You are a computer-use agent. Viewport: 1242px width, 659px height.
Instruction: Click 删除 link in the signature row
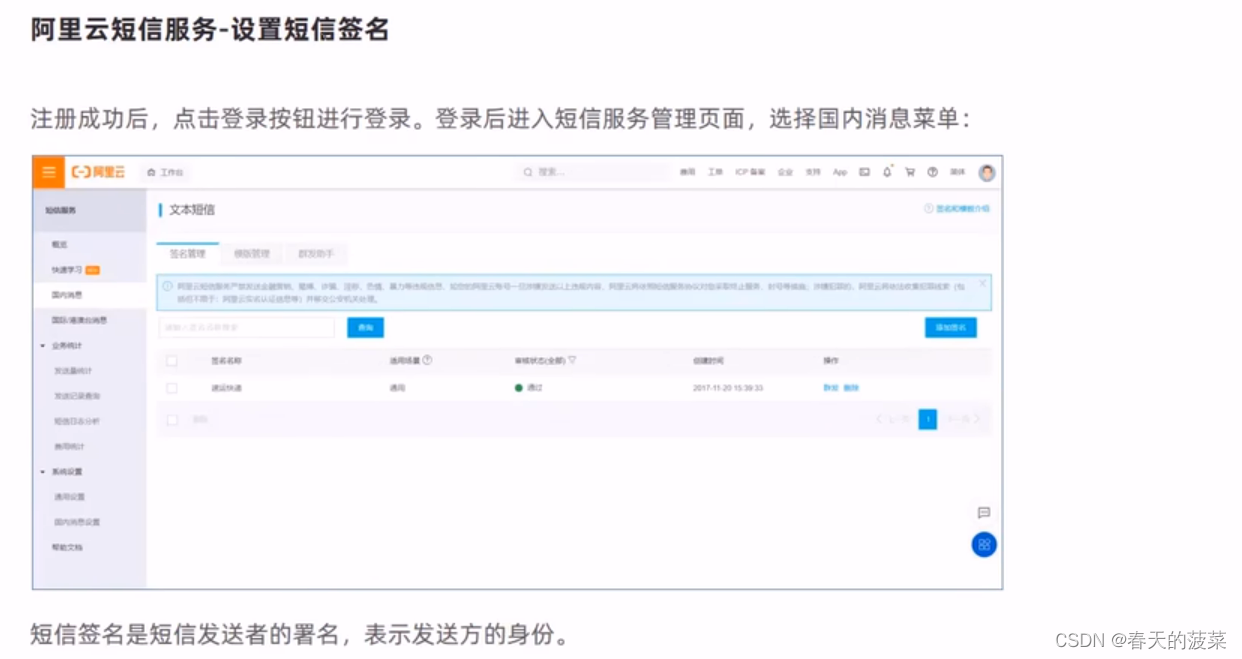click(851, 387)
